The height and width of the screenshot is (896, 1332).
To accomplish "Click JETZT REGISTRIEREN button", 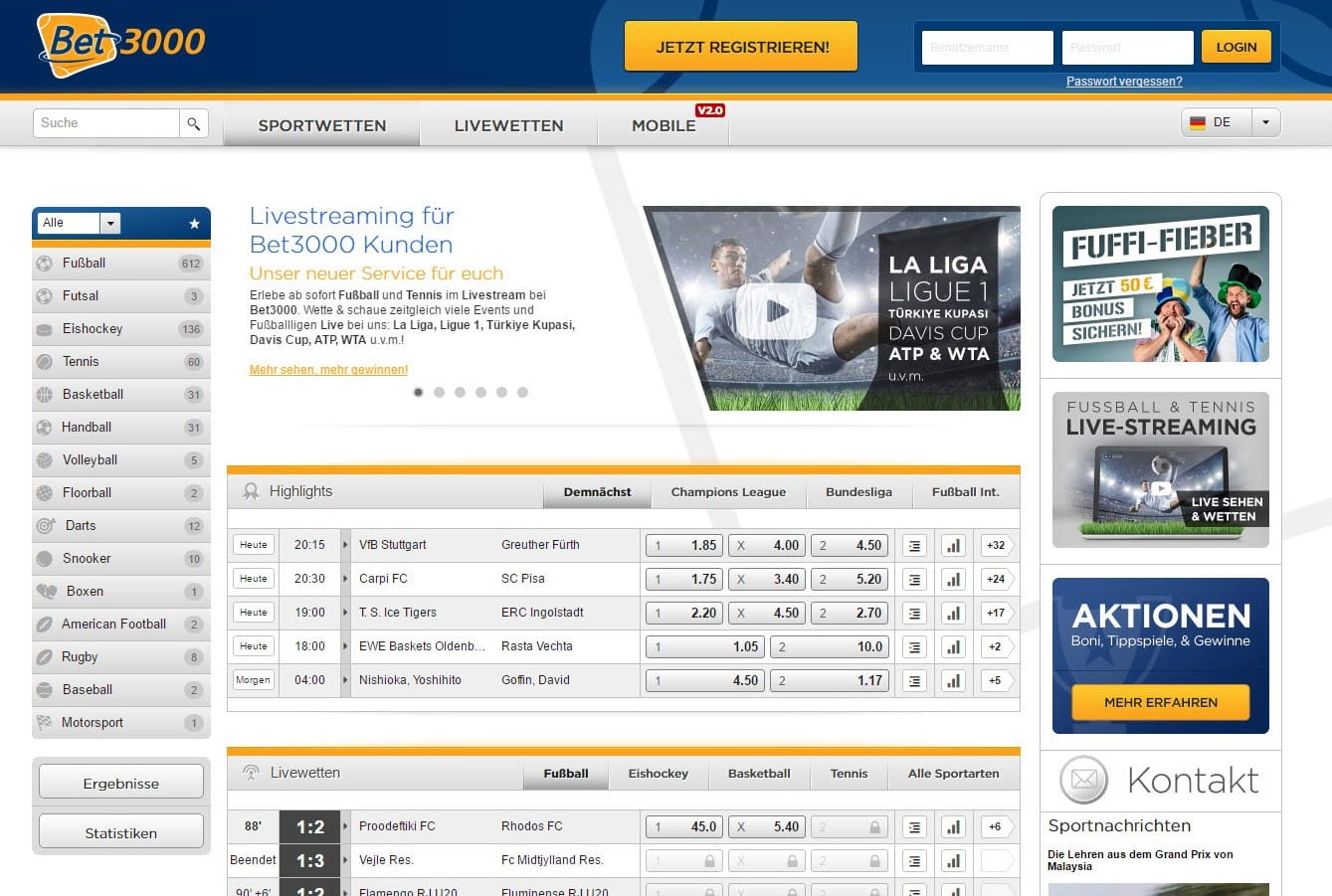I will click(741, 47).
